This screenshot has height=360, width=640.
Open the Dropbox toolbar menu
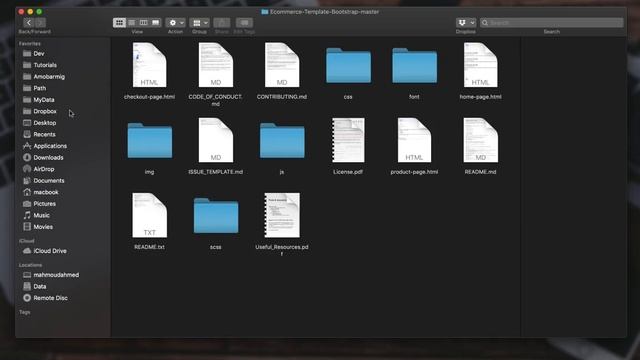[466, 23]
